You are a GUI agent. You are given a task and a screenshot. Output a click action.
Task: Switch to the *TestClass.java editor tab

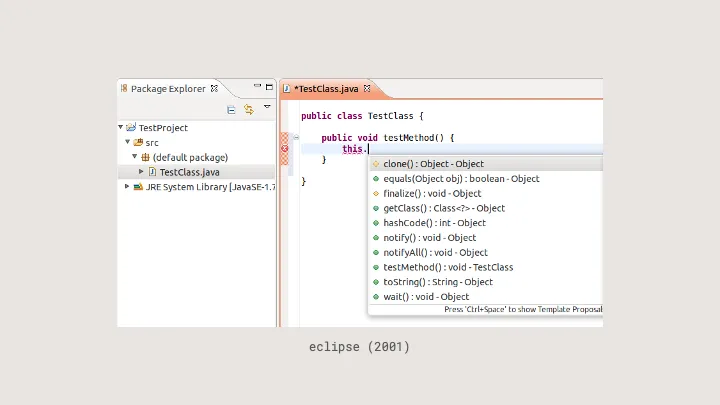coord(326,89)
